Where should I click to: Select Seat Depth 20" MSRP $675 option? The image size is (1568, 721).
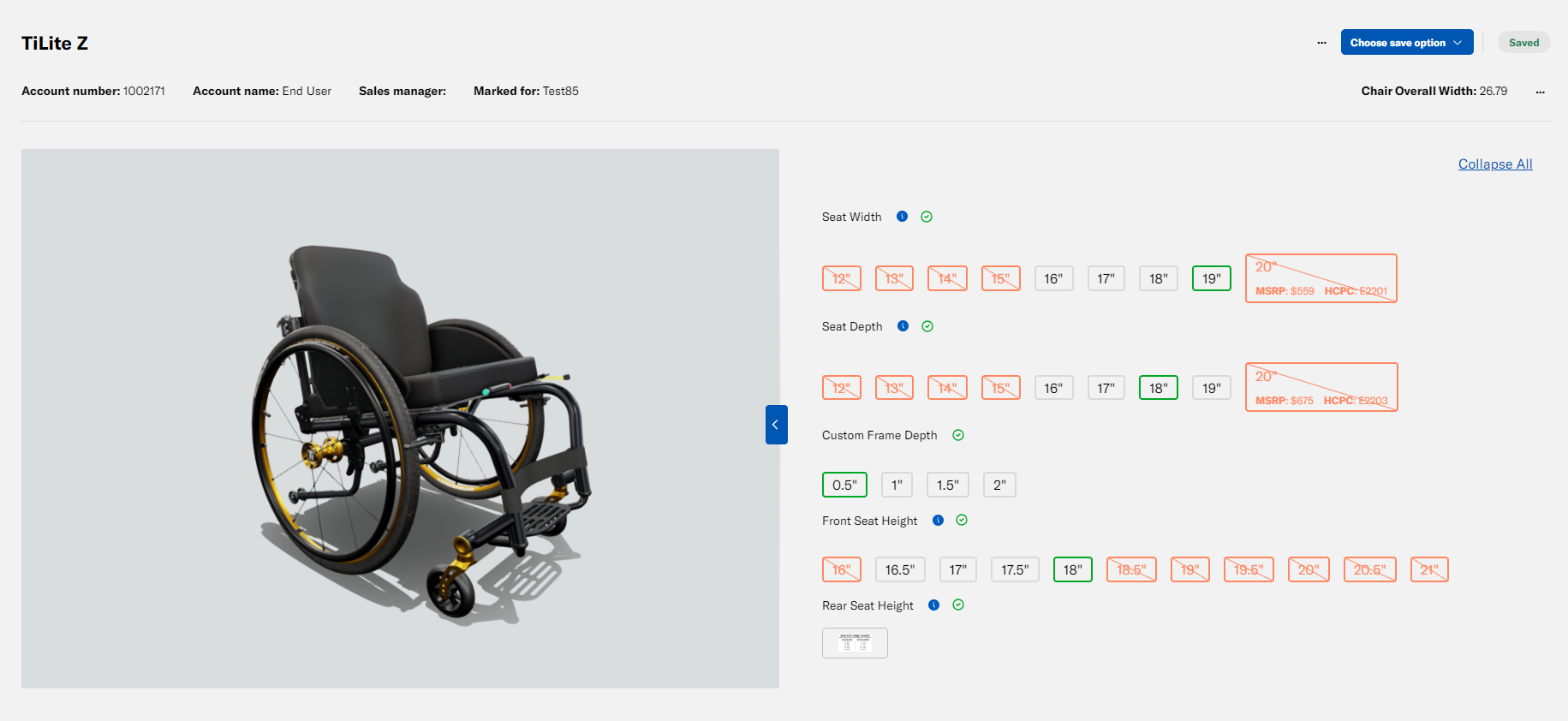coord(1321,387)
